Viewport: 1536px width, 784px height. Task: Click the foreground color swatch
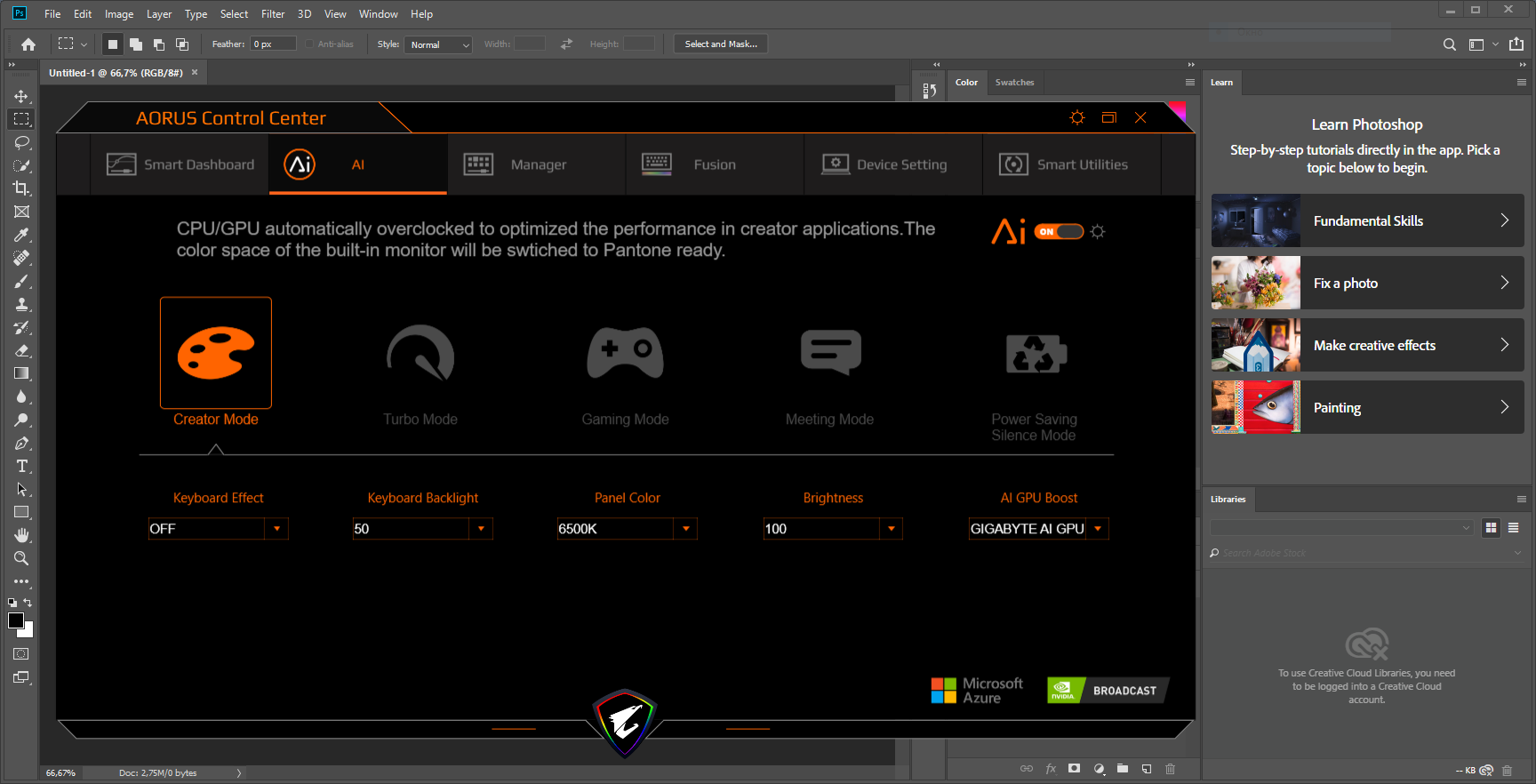point(16,620)
